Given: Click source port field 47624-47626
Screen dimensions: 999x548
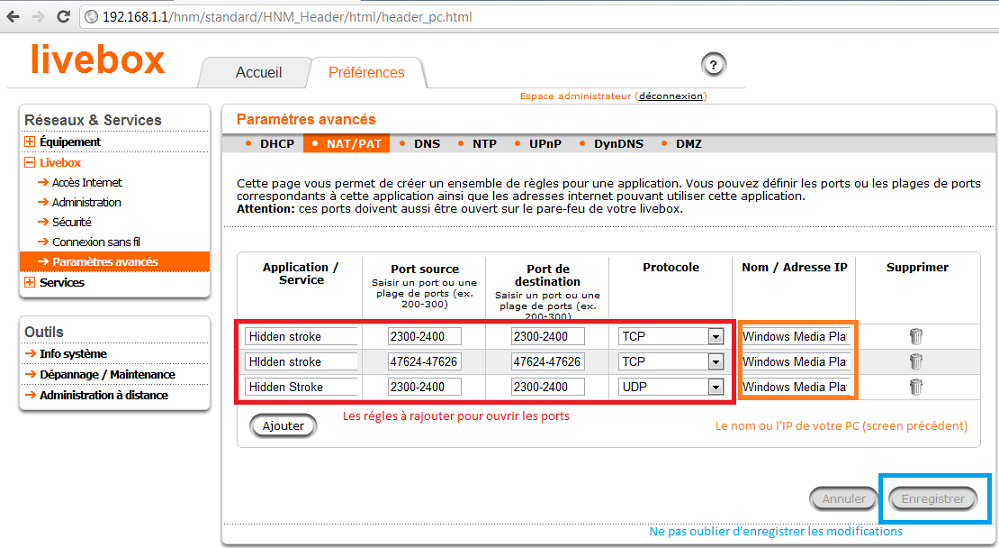Looking at the screenshot, I should pos(424,362).
